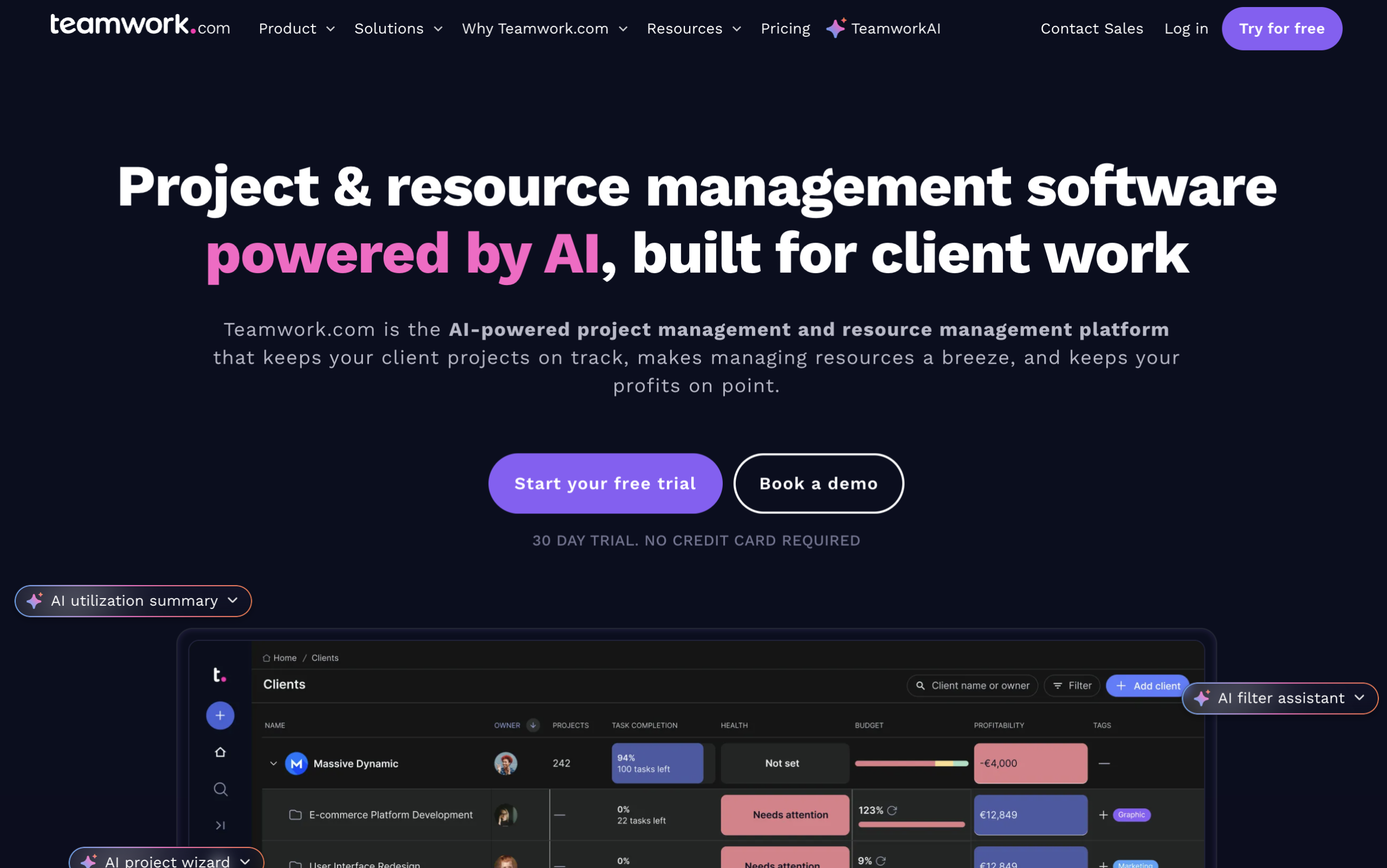Click the Owner column sort arrow icon

[x=533, y=725]
